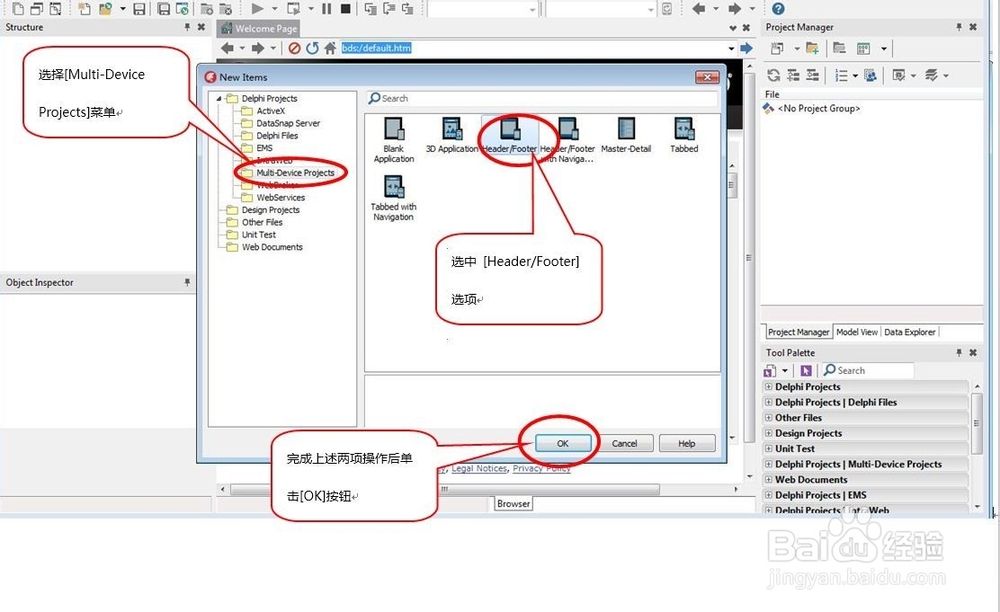
Task: Click OK in New Items dialog
Action: click(562, 443)
